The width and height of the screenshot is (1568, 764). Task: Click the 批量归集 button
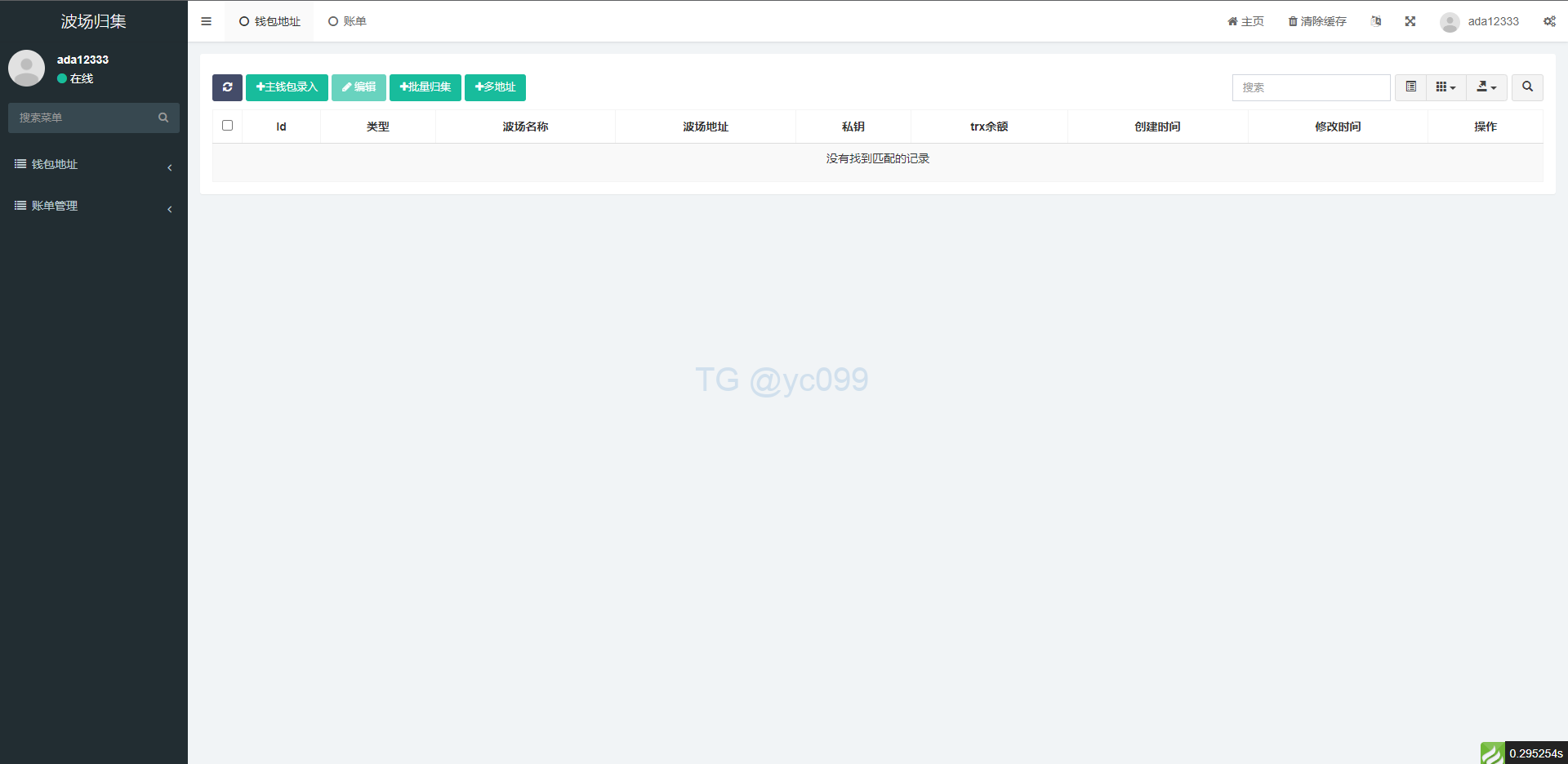click(x=425, y=87)
